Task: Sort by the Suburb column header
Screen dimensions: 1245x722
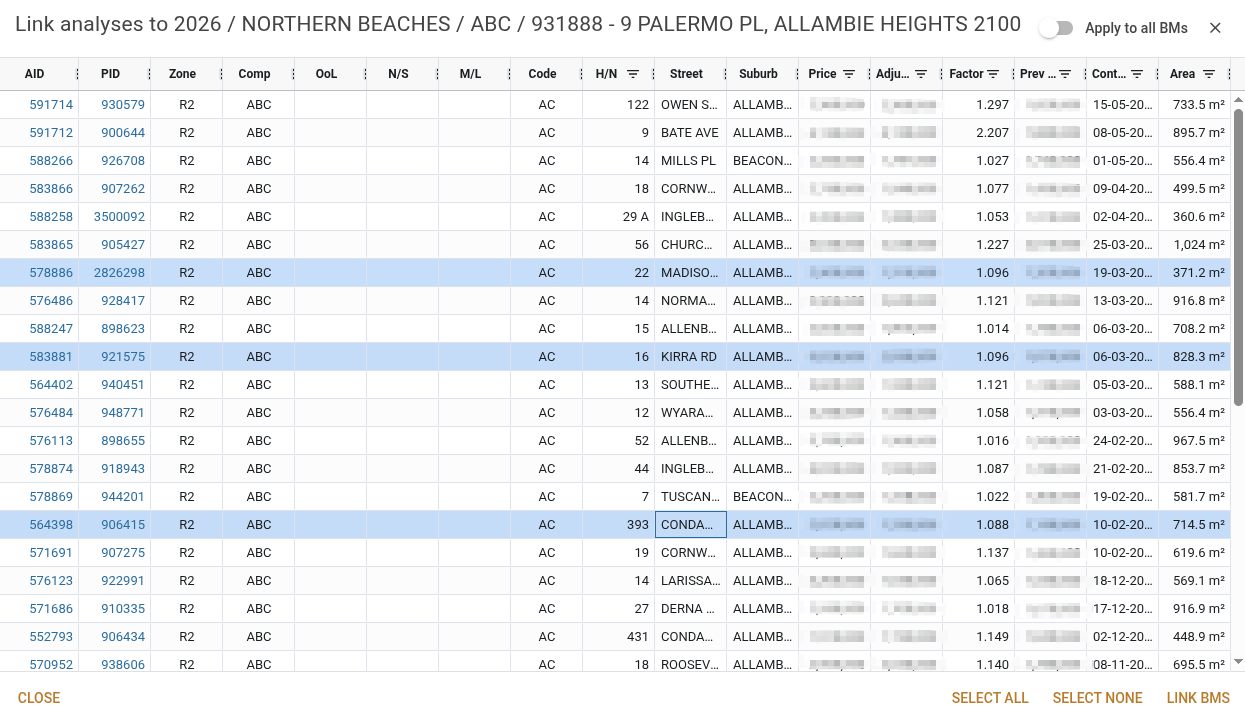Action: (x=758, y=74)
